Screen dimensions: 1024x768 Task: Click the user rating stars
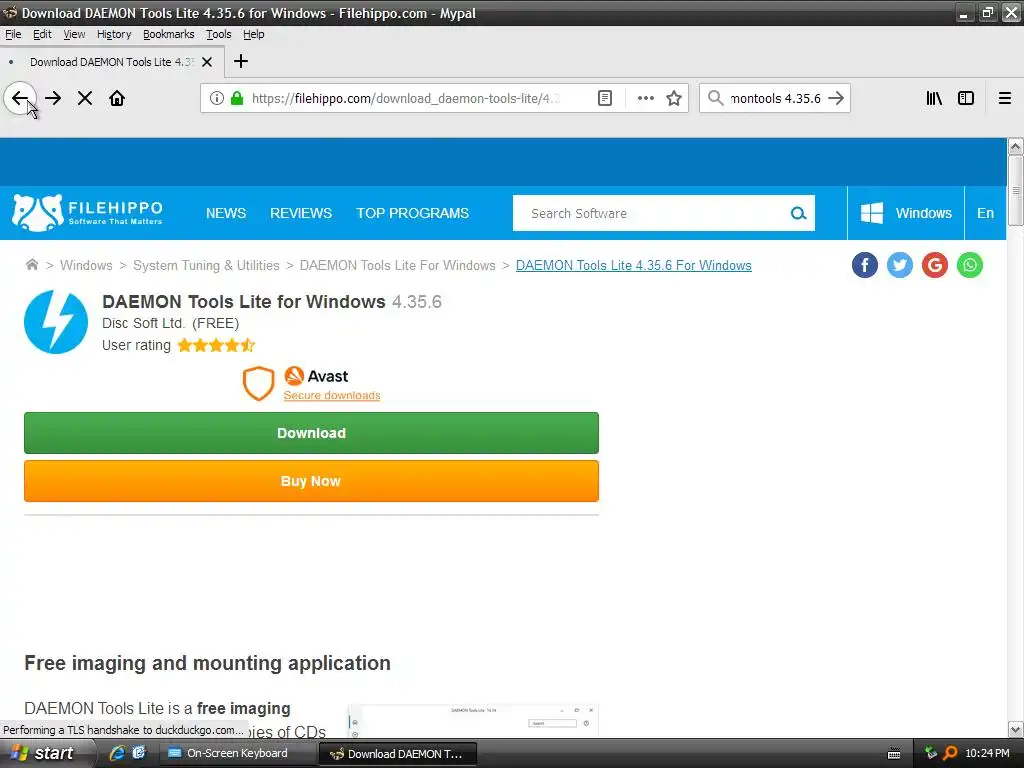pyautogui.click(x=216, y=345)
